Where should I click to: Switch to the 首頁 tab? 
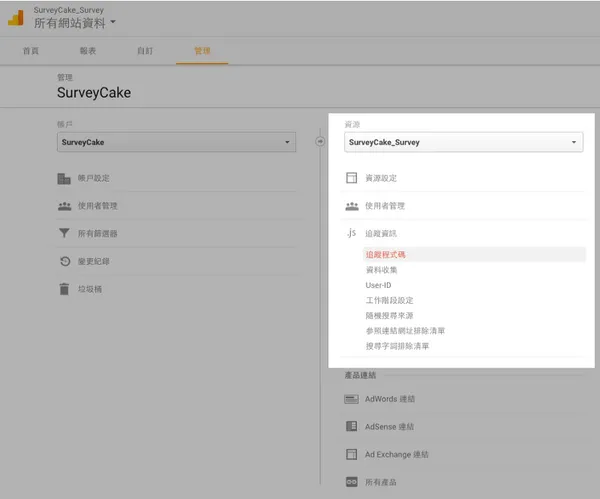(x=31, y=51)
